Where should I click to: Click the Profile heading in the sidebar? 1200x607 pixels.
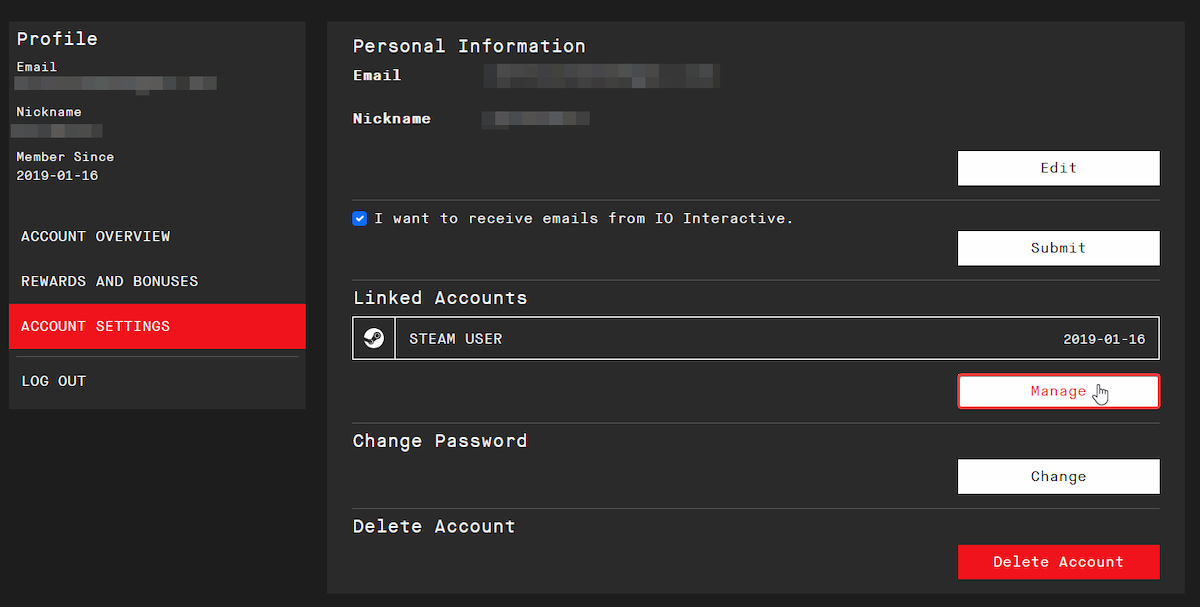point(57,39)
